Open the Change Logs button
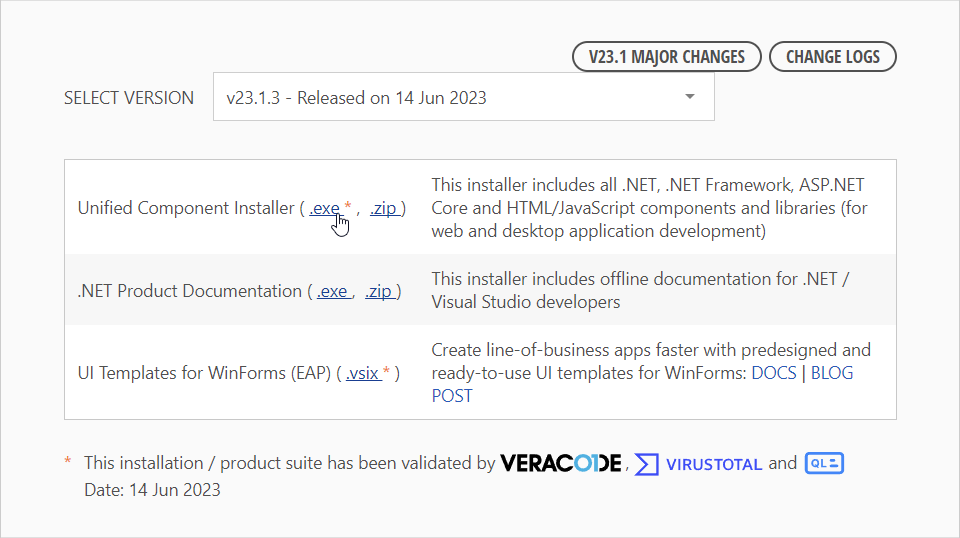 (833, 57)
